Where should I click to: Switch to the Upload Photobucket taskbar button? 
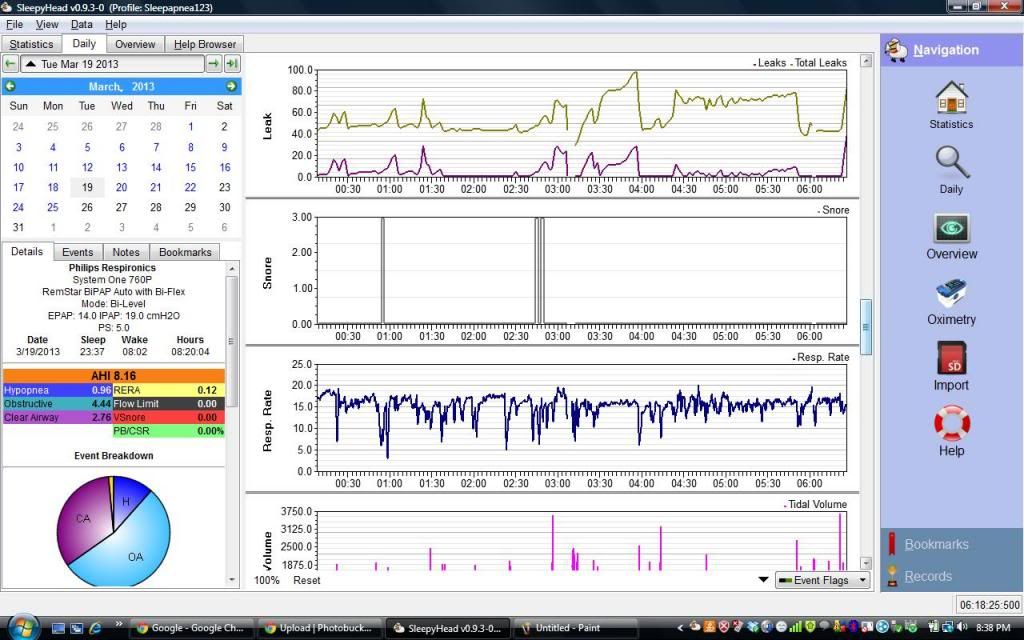319,628
